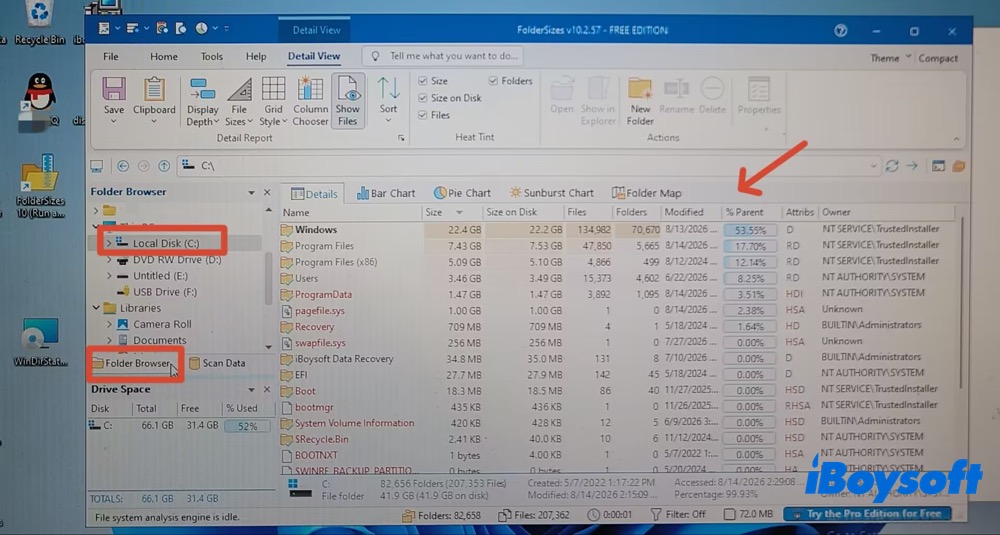Expand the Camera Roll tree node
This screenshot has height=535, width=1000.
[x=109, y=324]
